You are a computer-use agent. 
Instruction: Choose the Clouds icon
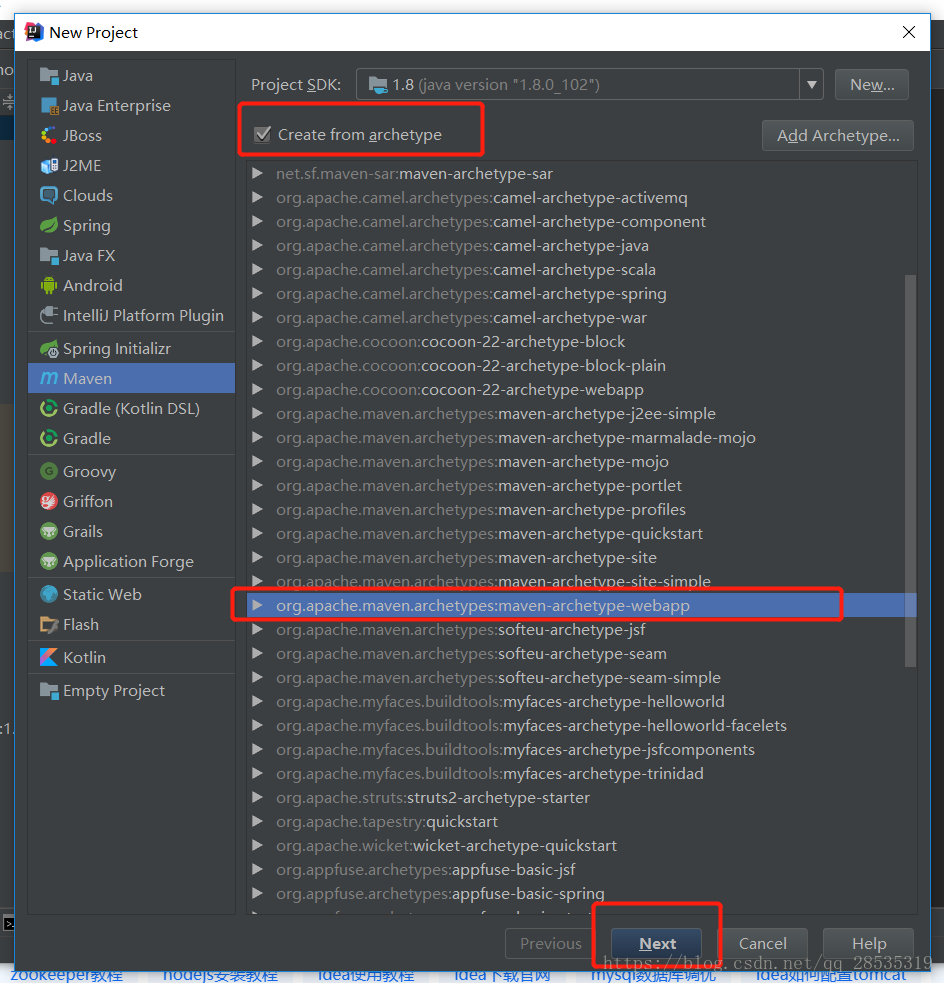click(49, 196)
